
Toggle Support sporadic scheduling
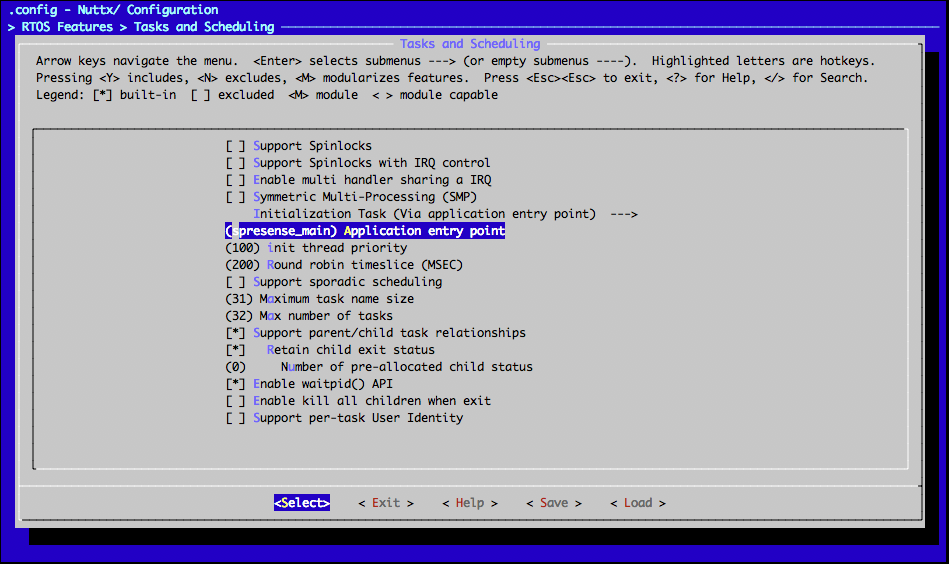(235, 282)
